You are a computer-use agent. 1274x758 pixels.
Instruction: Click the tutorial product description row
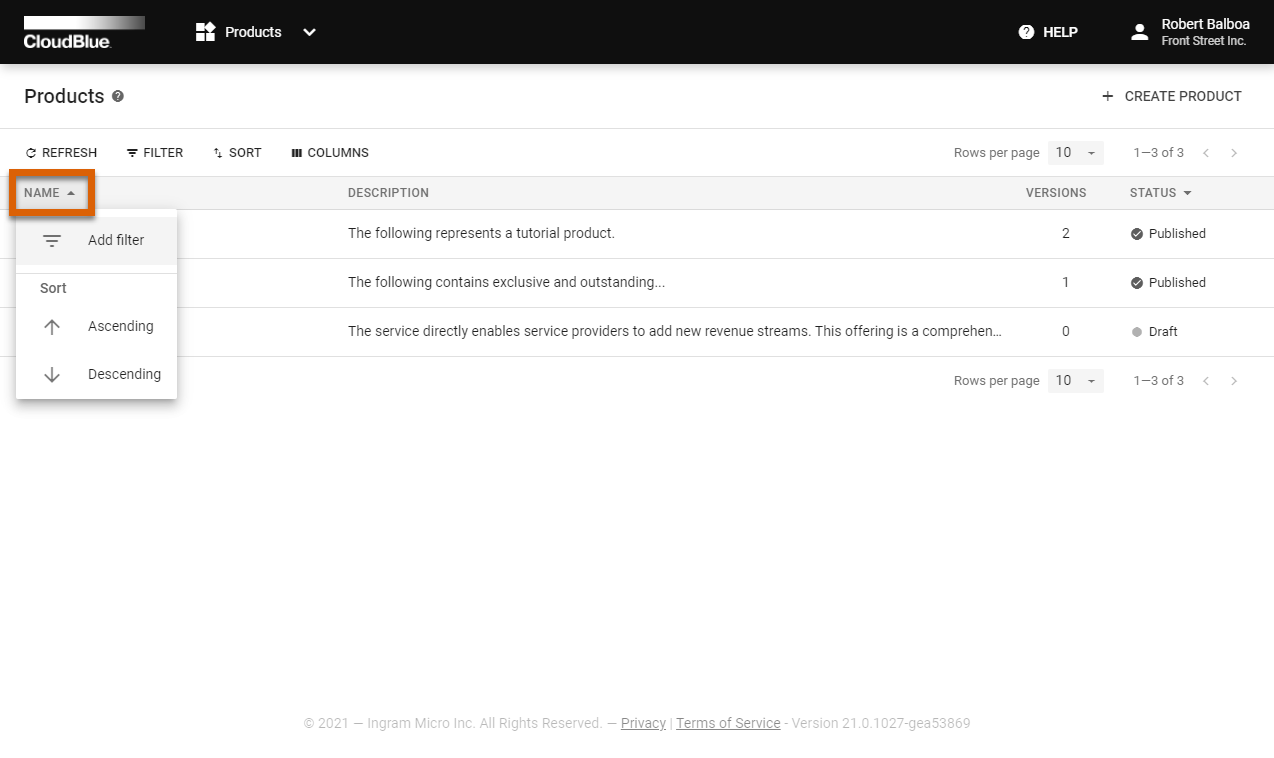point(481,233)
